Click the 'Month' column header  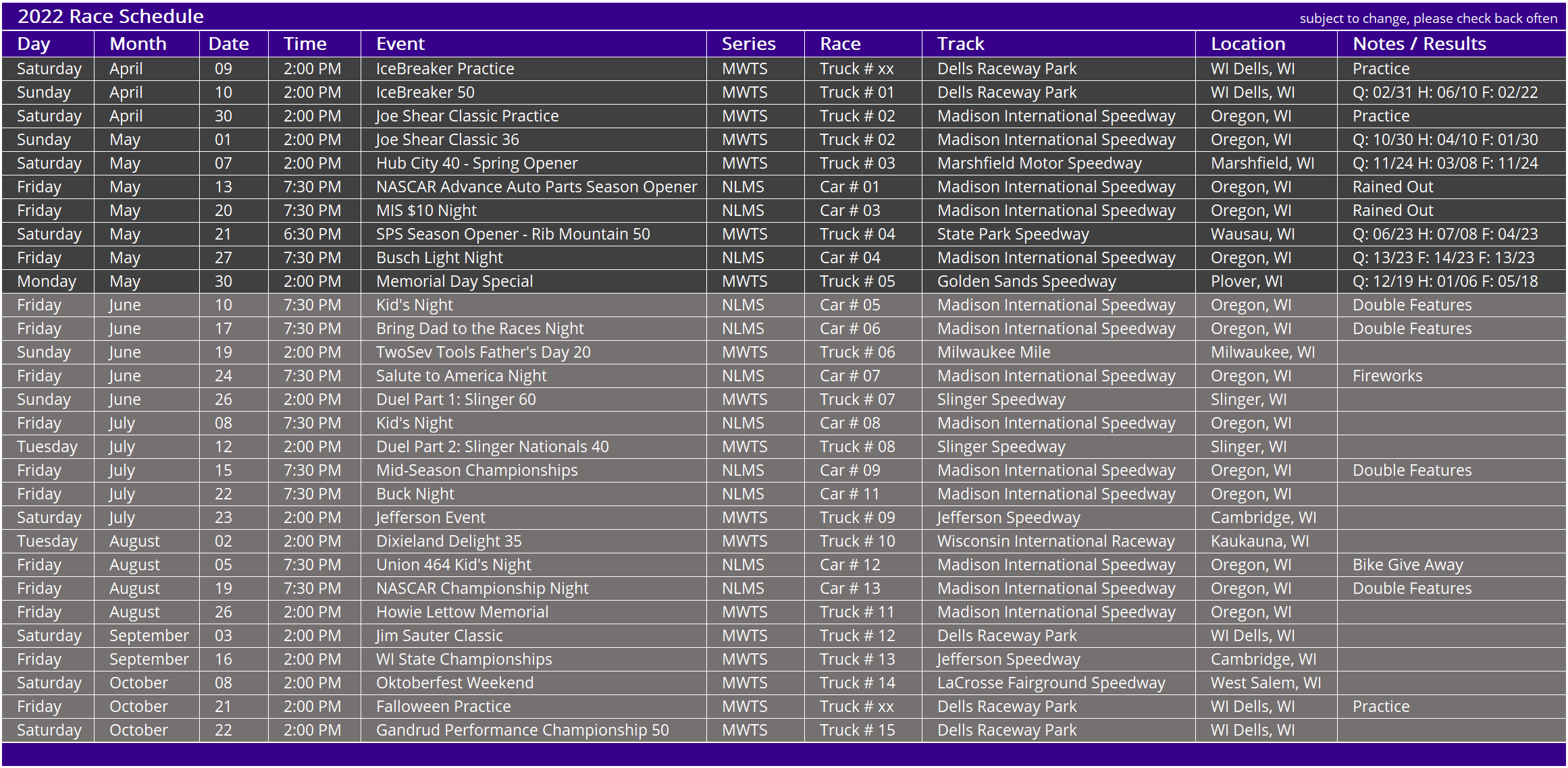tap(138, 44)
